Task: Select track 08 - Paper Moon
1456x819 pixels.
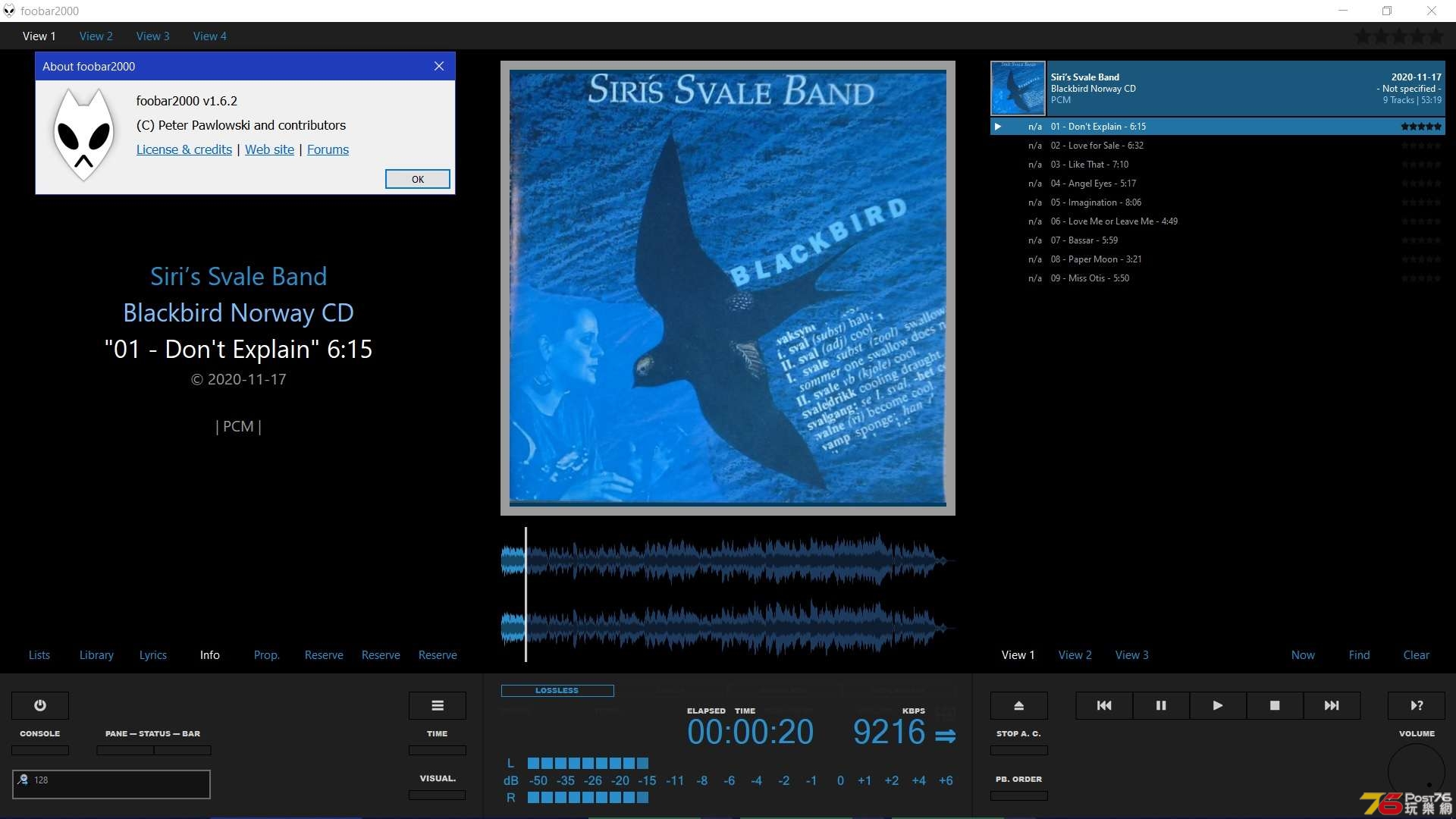Action: click(1218, 259)
